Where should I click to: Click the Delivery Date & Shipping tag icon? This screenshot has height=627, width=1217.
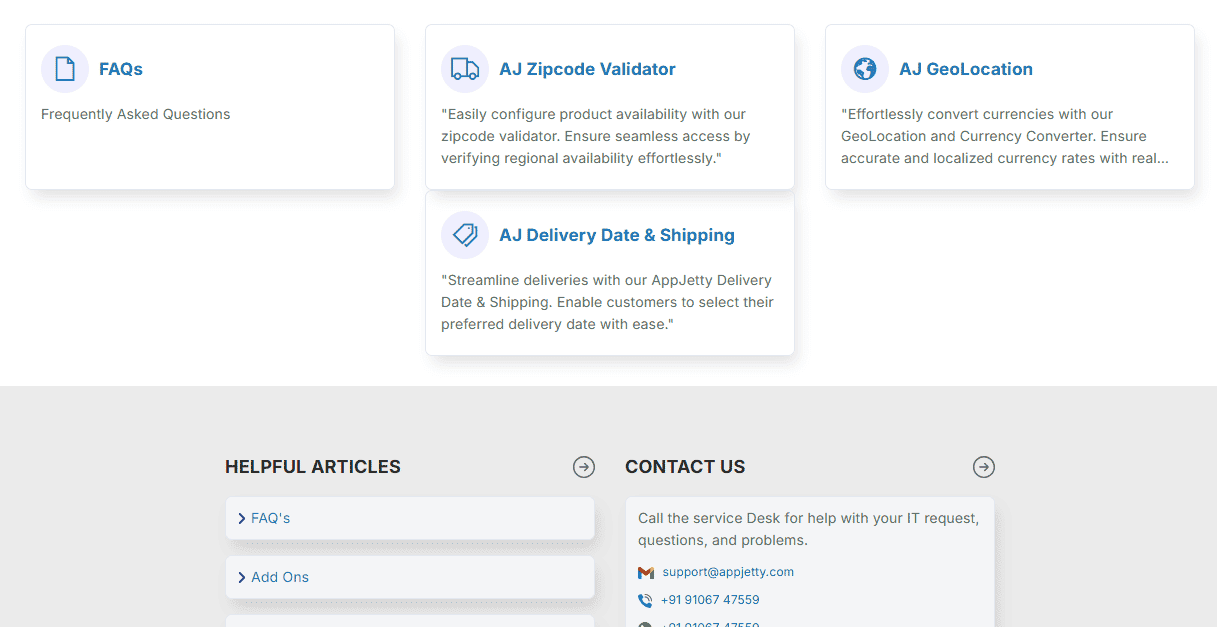pos(465,235)
